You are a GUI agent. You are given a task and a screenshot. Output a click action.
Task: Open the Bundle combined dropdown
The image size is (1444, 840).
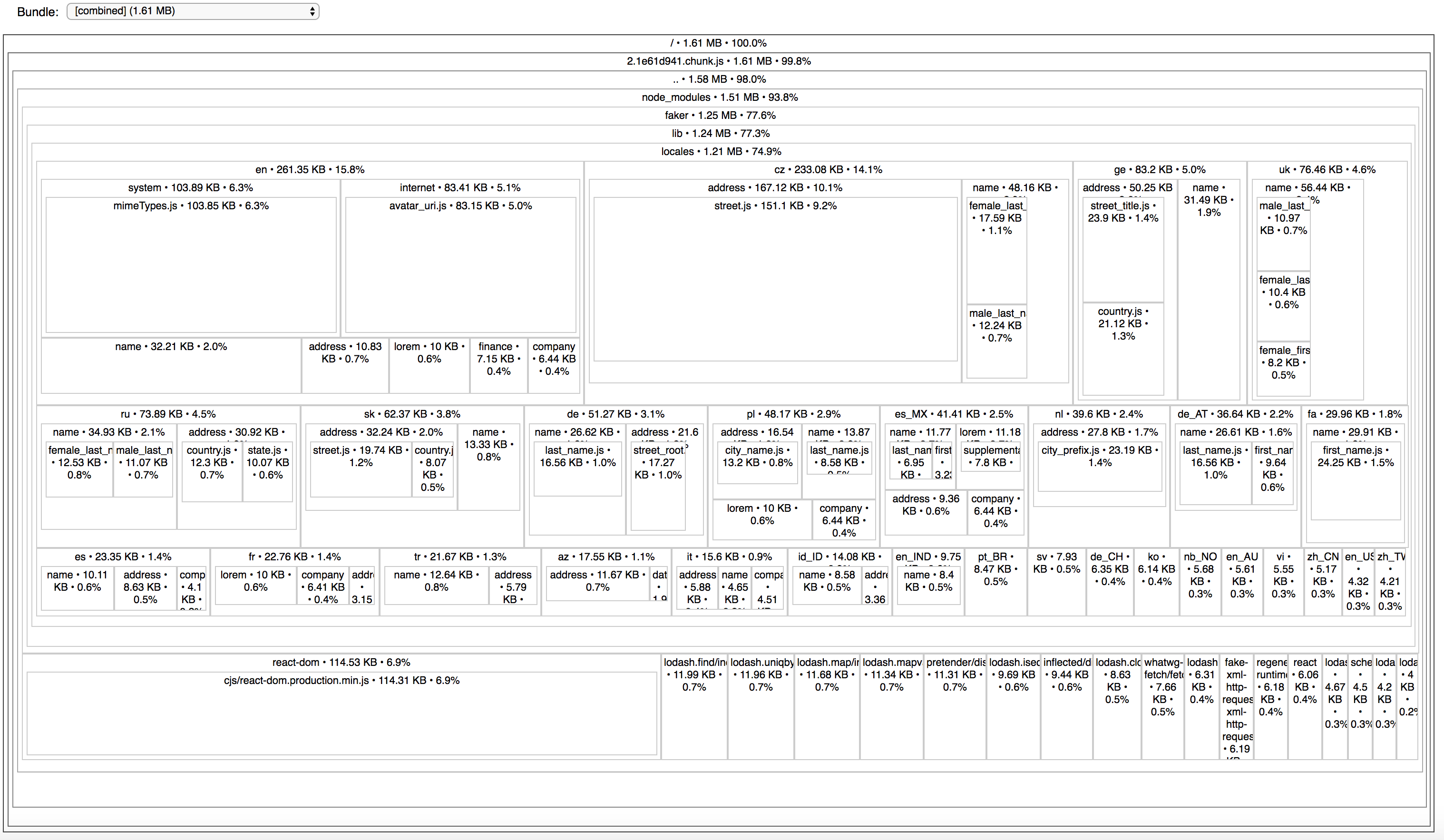tap(193, 11)
